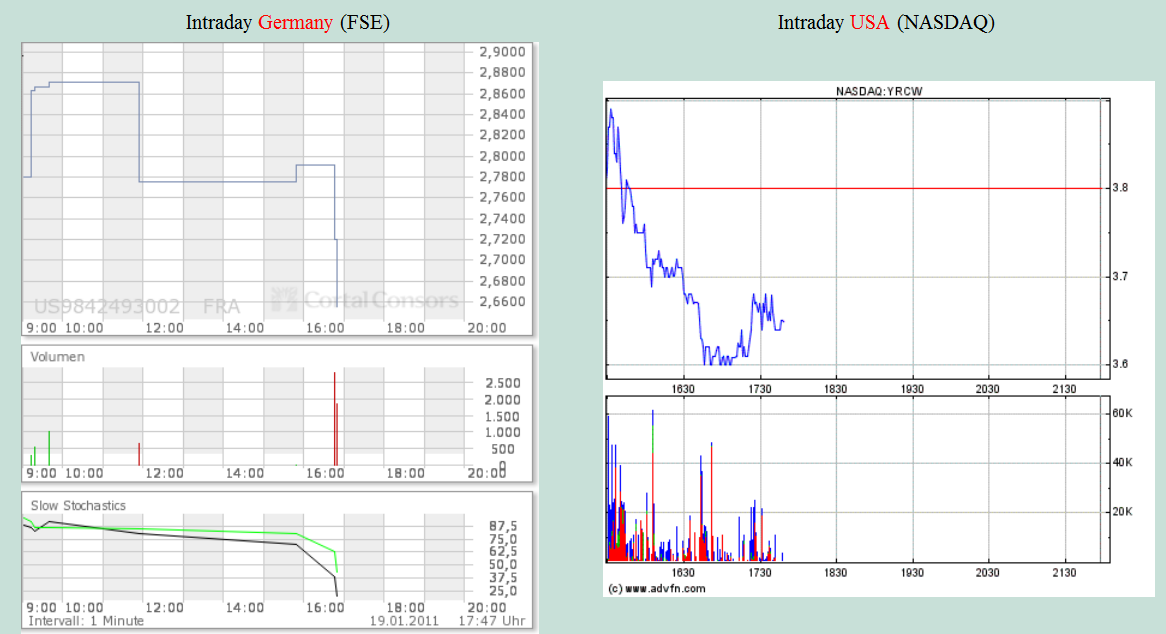Select the 3.7 NASDAQ price label
Viewport: 1166px width, 634px height.
click(1120, 276)
